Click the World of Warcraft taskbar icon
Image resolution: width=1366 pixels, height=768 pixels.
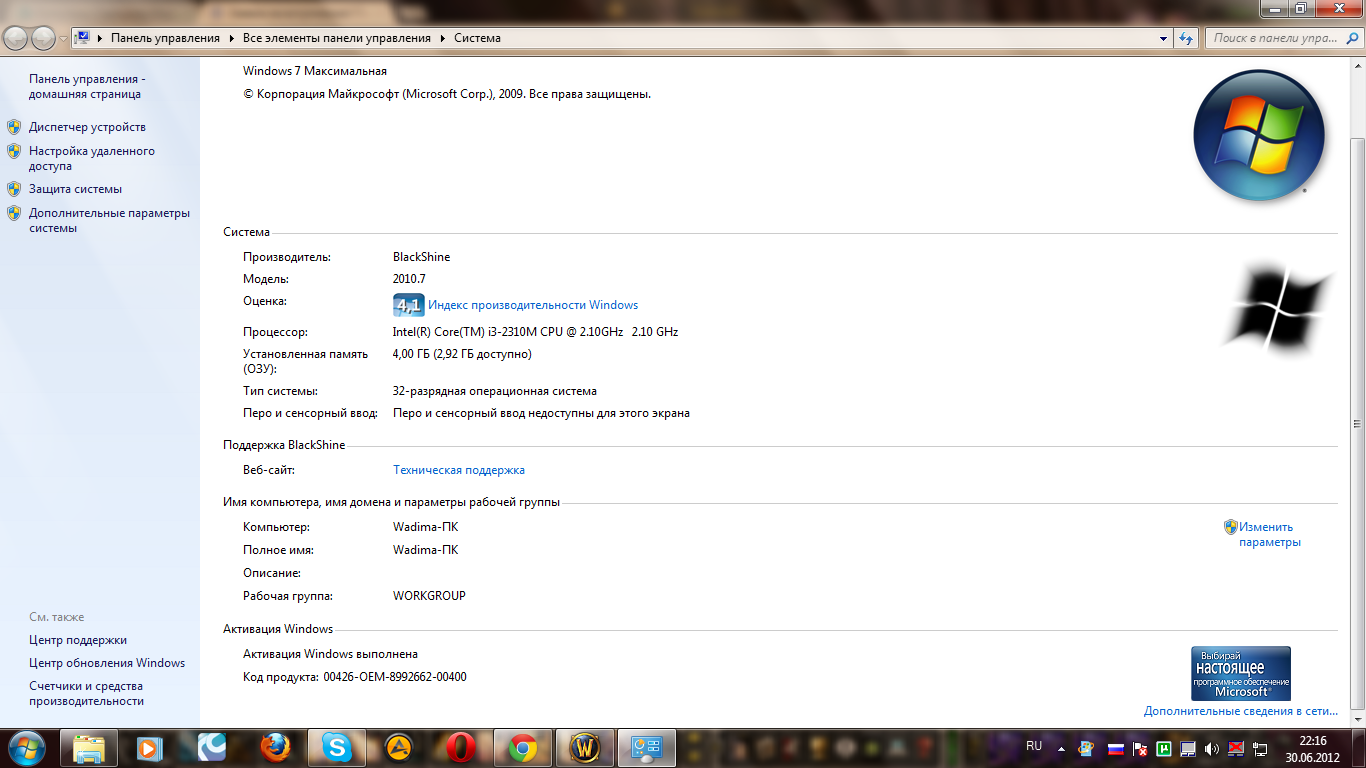coord(584,747)
